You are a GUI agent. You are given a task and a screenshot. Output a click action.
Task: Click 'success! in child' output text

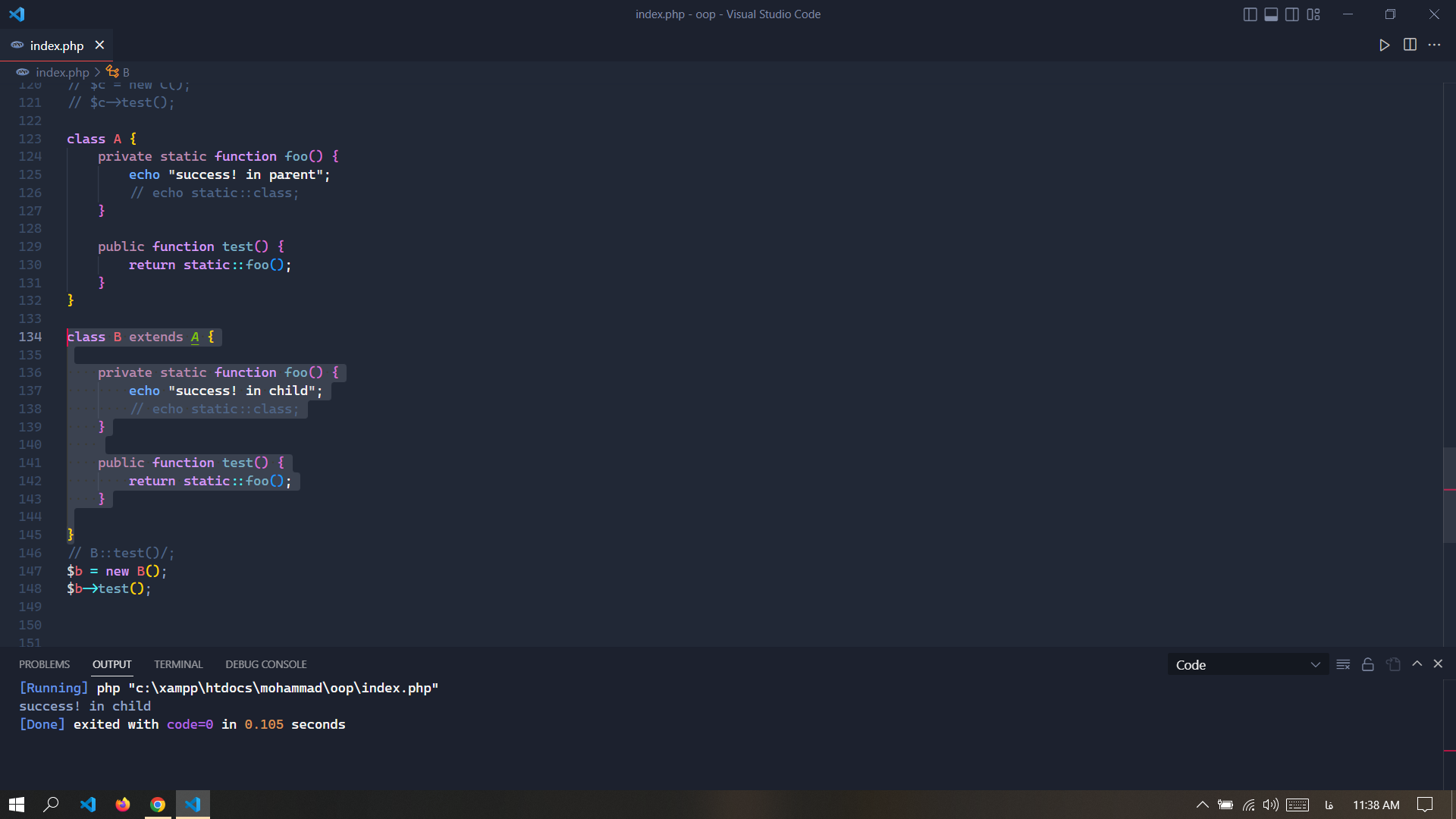coord(85,706)
